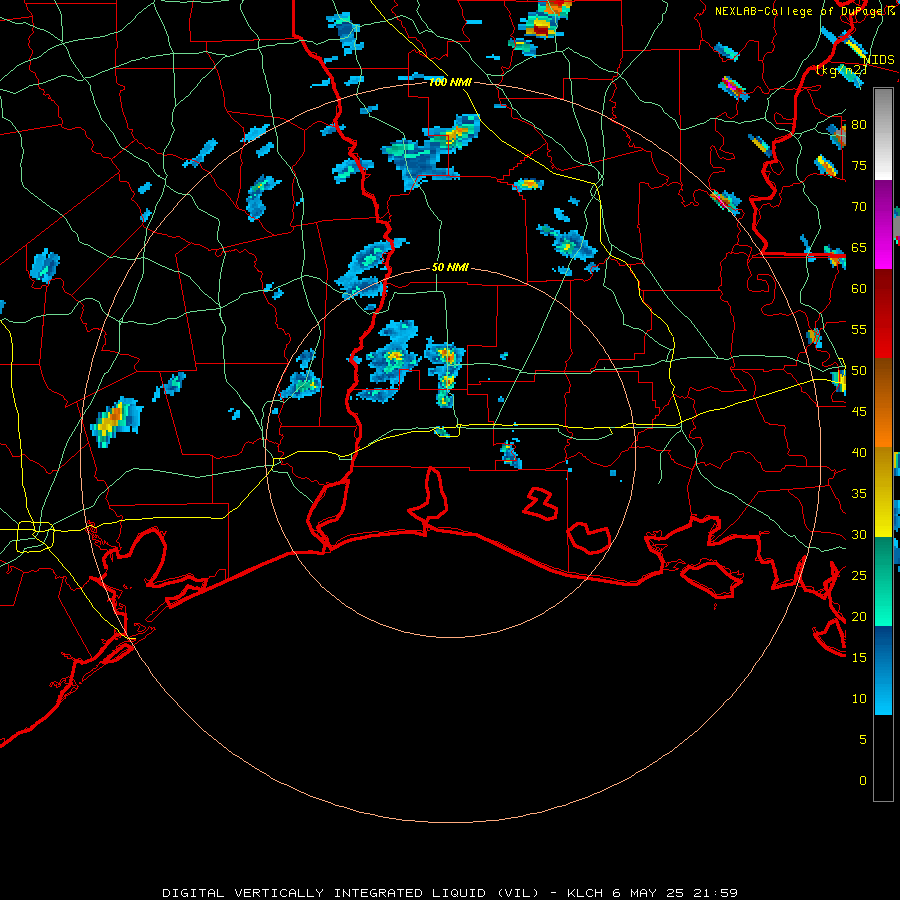The height and width of the screenshot is (900, 900).
Task: Click the 65 value on the scale
Action: (x=859, y=247)
